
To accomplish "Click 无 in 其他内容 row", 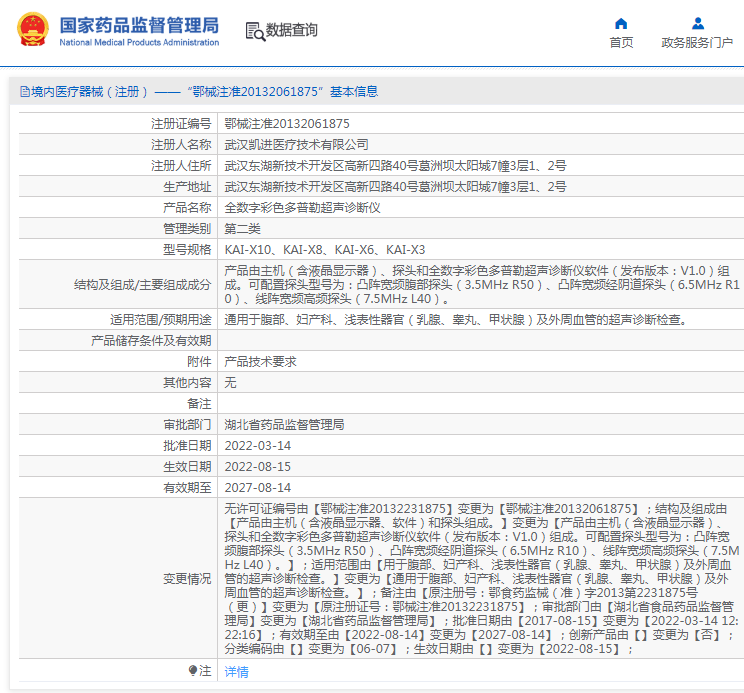I will [231, 383].
